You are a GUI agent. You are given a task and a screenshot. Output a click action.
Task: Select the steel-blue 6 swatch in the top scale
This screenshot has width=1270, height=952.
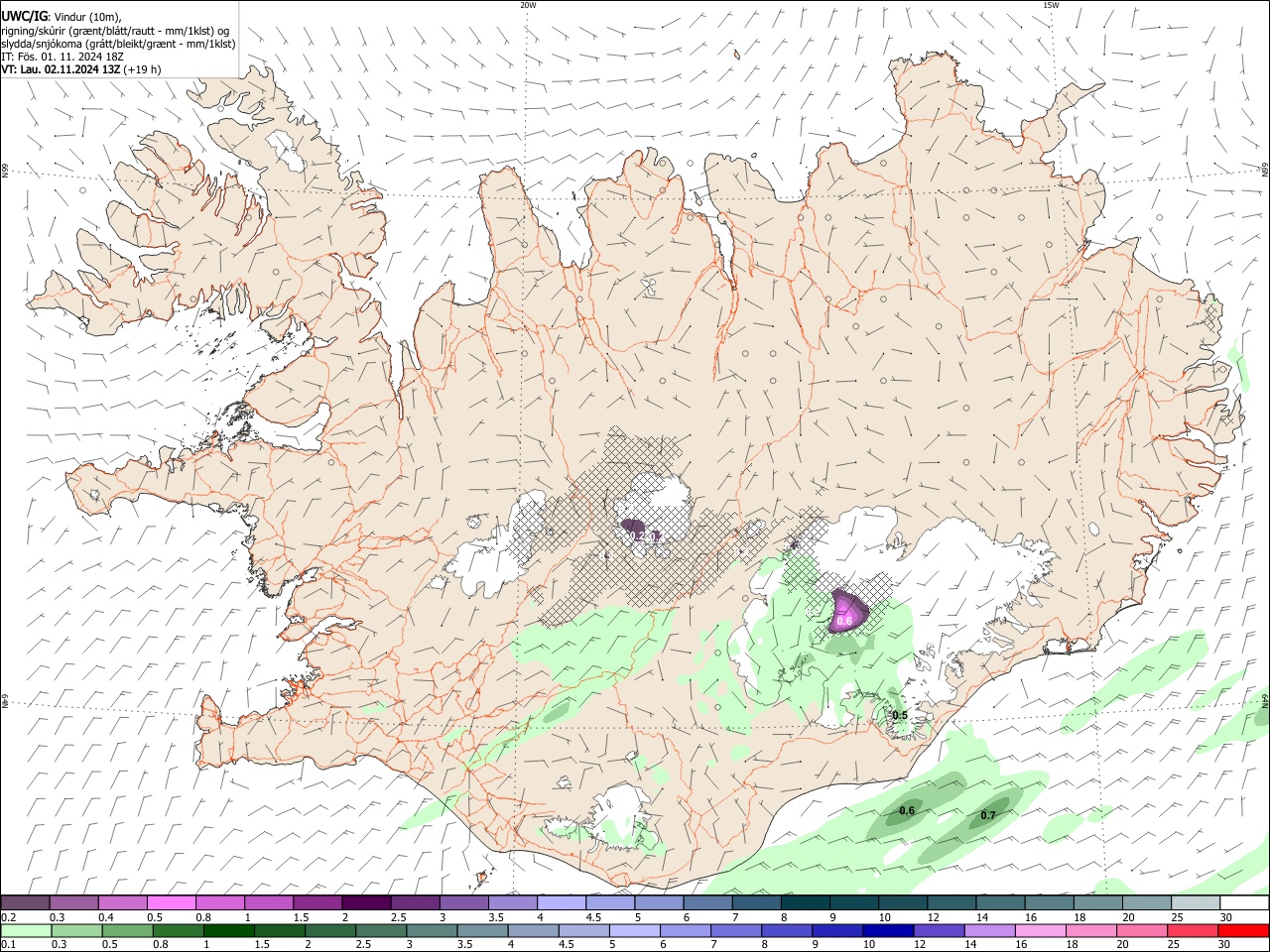click(x=708, y=902)
